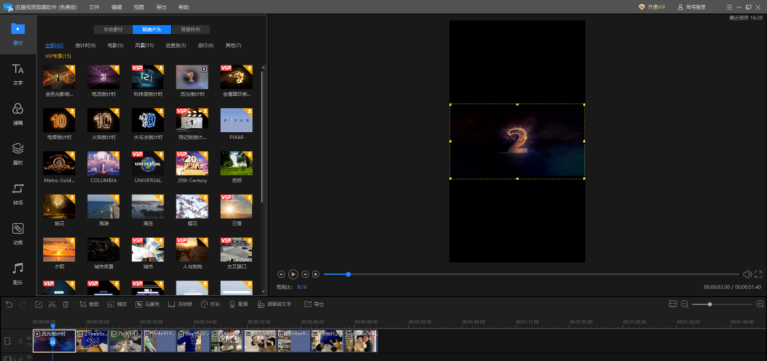Select the UNIVERSAL intro thumbnail
Viewport: 767px width, 361px height.
point(148,163)
